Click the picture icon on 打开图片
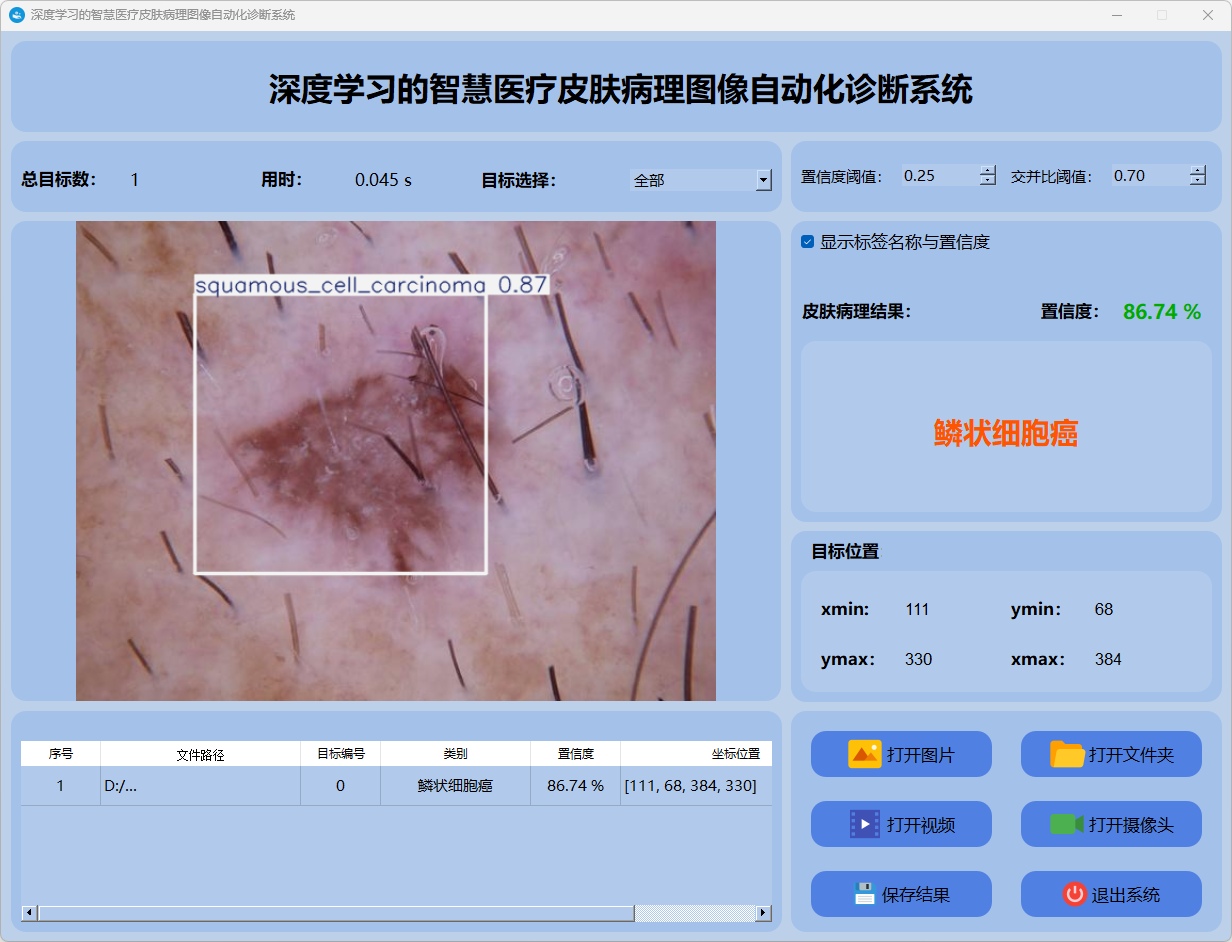The width and height of the screenshot is (1232, 942). (x=864, y=754)
